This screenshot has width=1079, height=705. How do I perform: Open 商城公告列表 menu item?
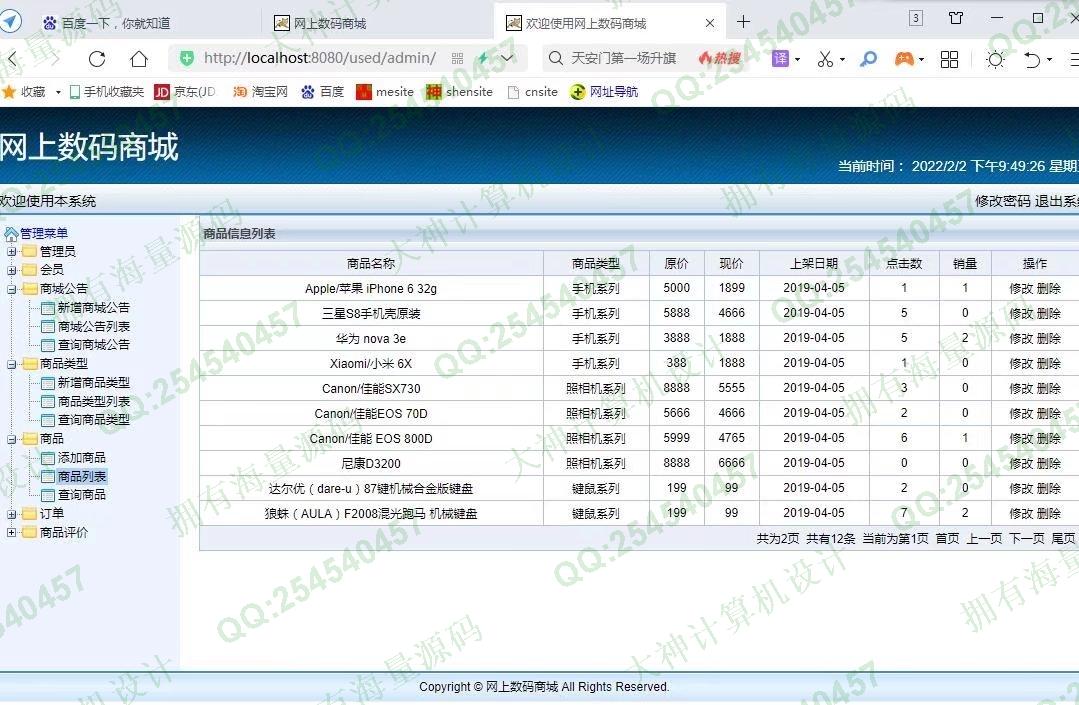coord(94,326)
